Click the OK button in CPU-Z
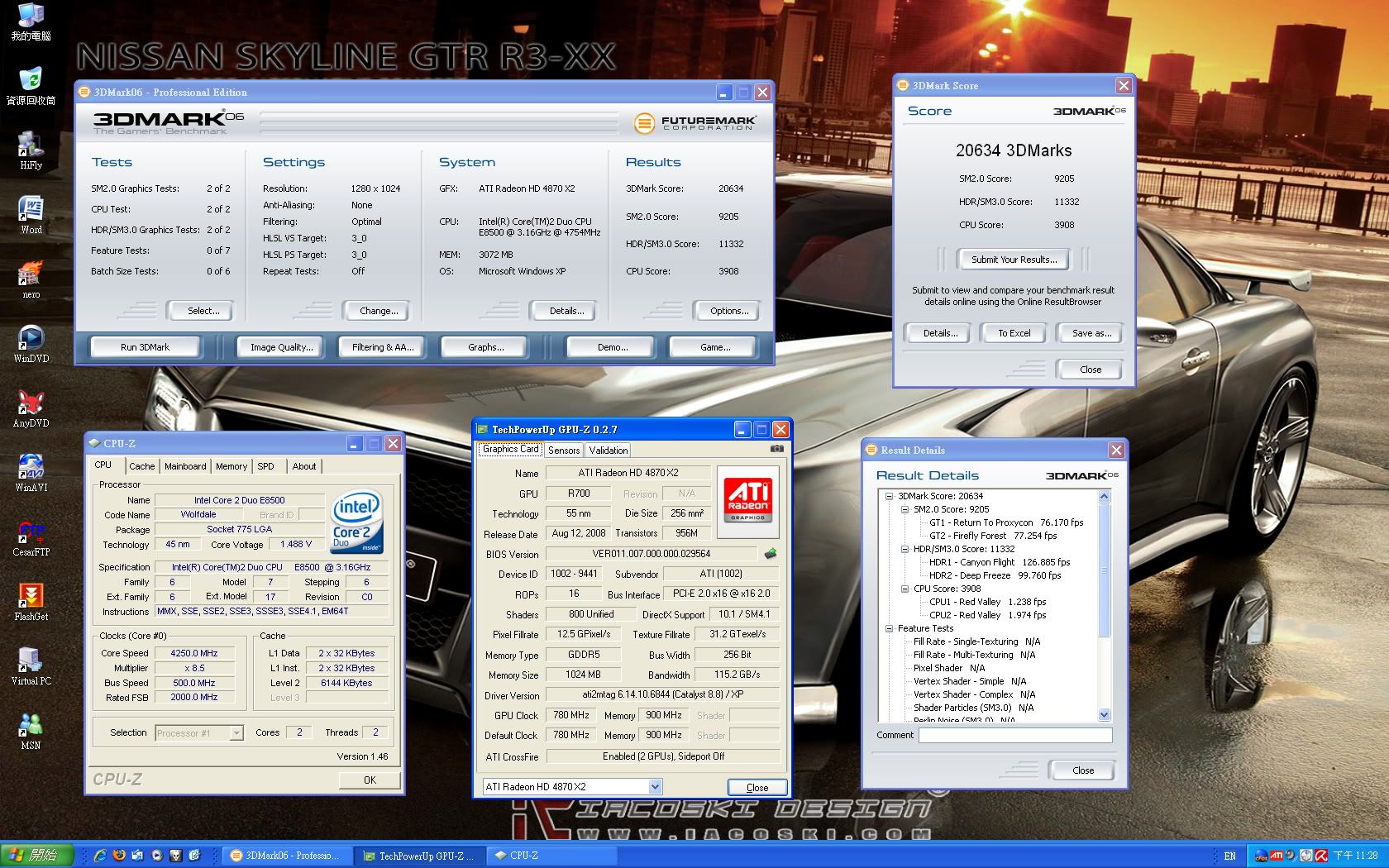This screenshot has height=868, width=1389. [x=370, y=780]
